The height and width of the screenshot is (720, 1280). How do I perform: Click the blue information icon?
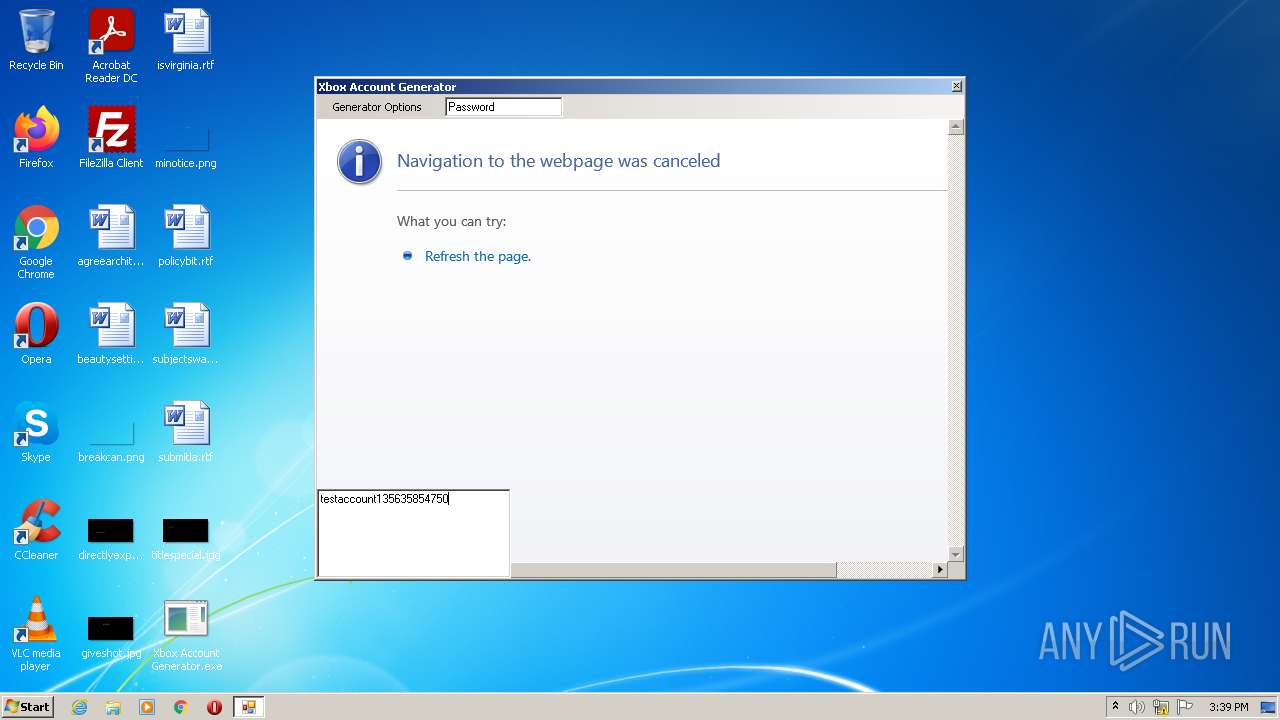pos(359,162)
